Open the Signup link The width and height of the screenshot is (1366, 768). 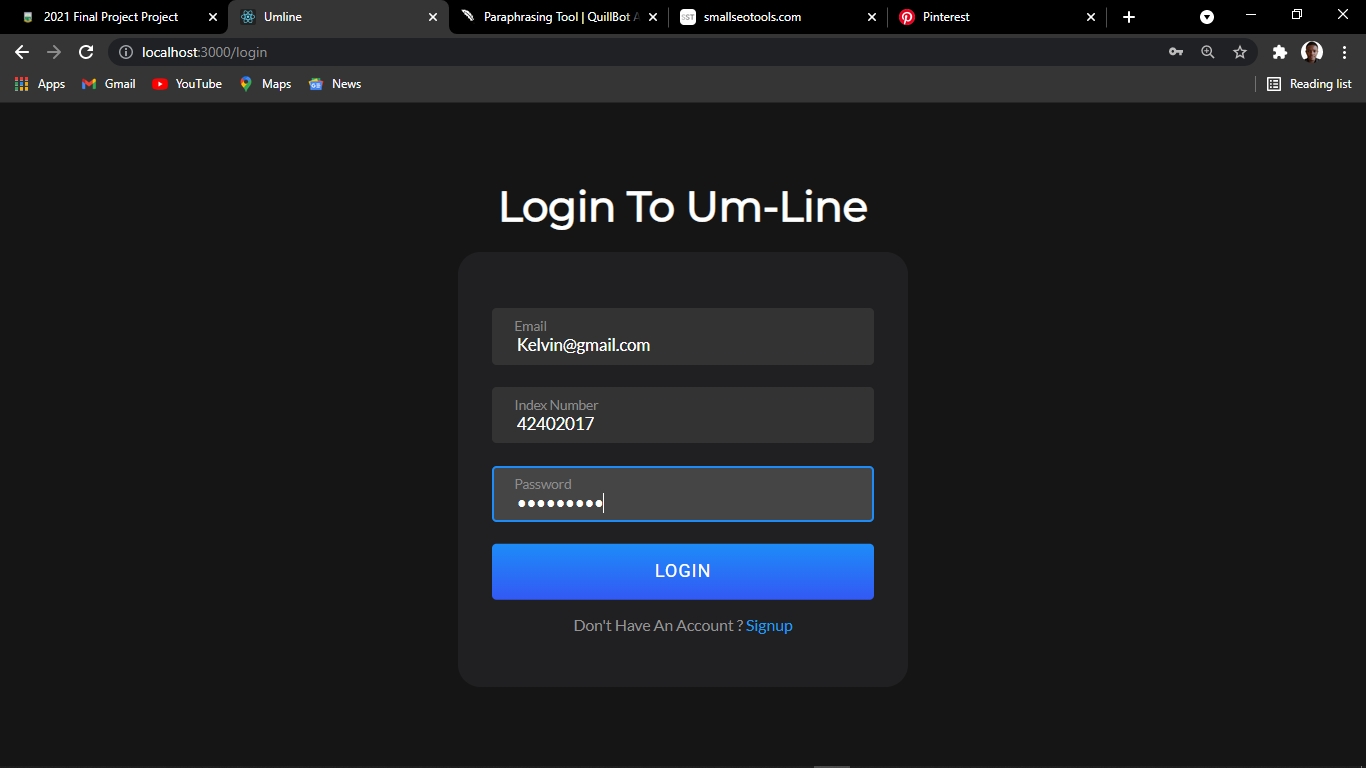(769, 625)
